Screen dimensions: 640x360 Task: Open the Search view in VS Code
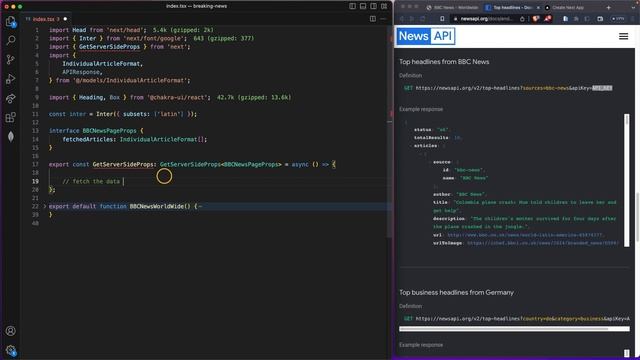tap(11, 40)
